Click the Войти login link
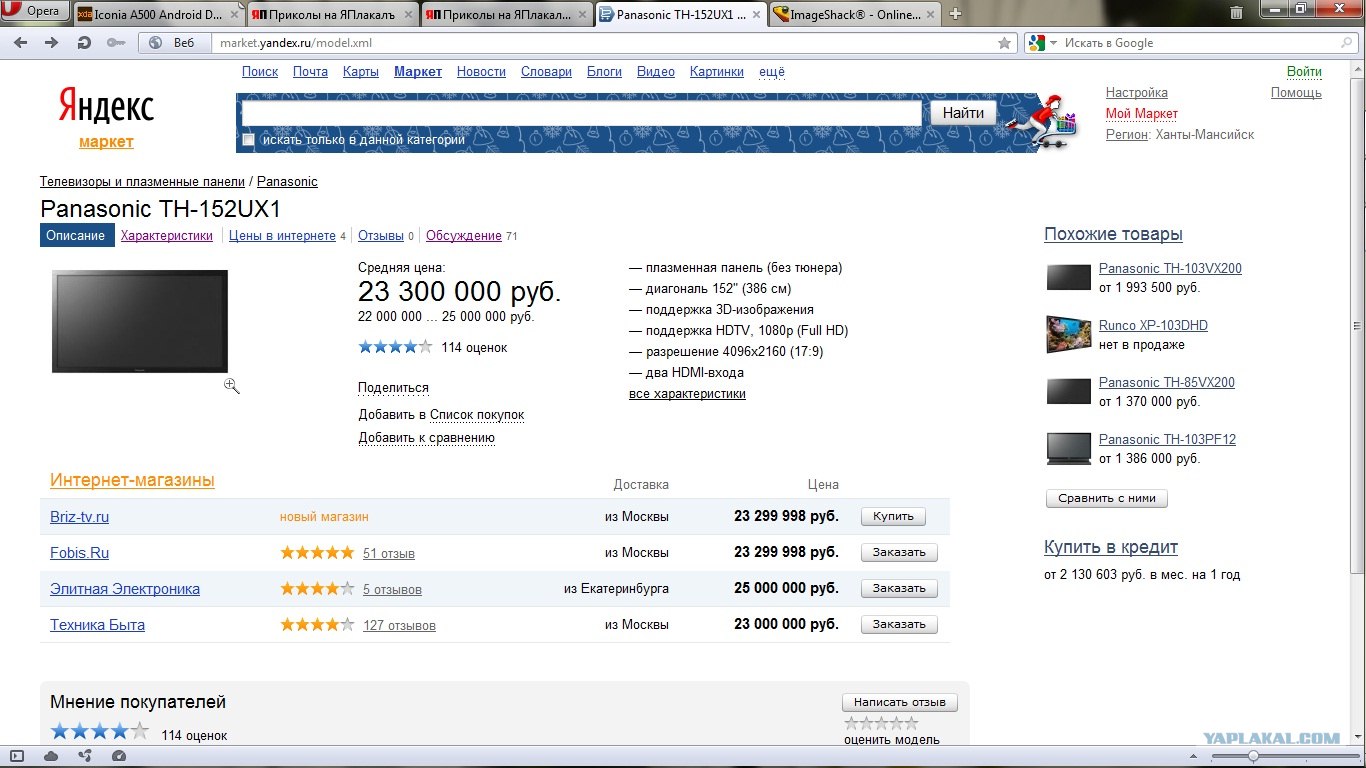 [x=1304, y=72]
